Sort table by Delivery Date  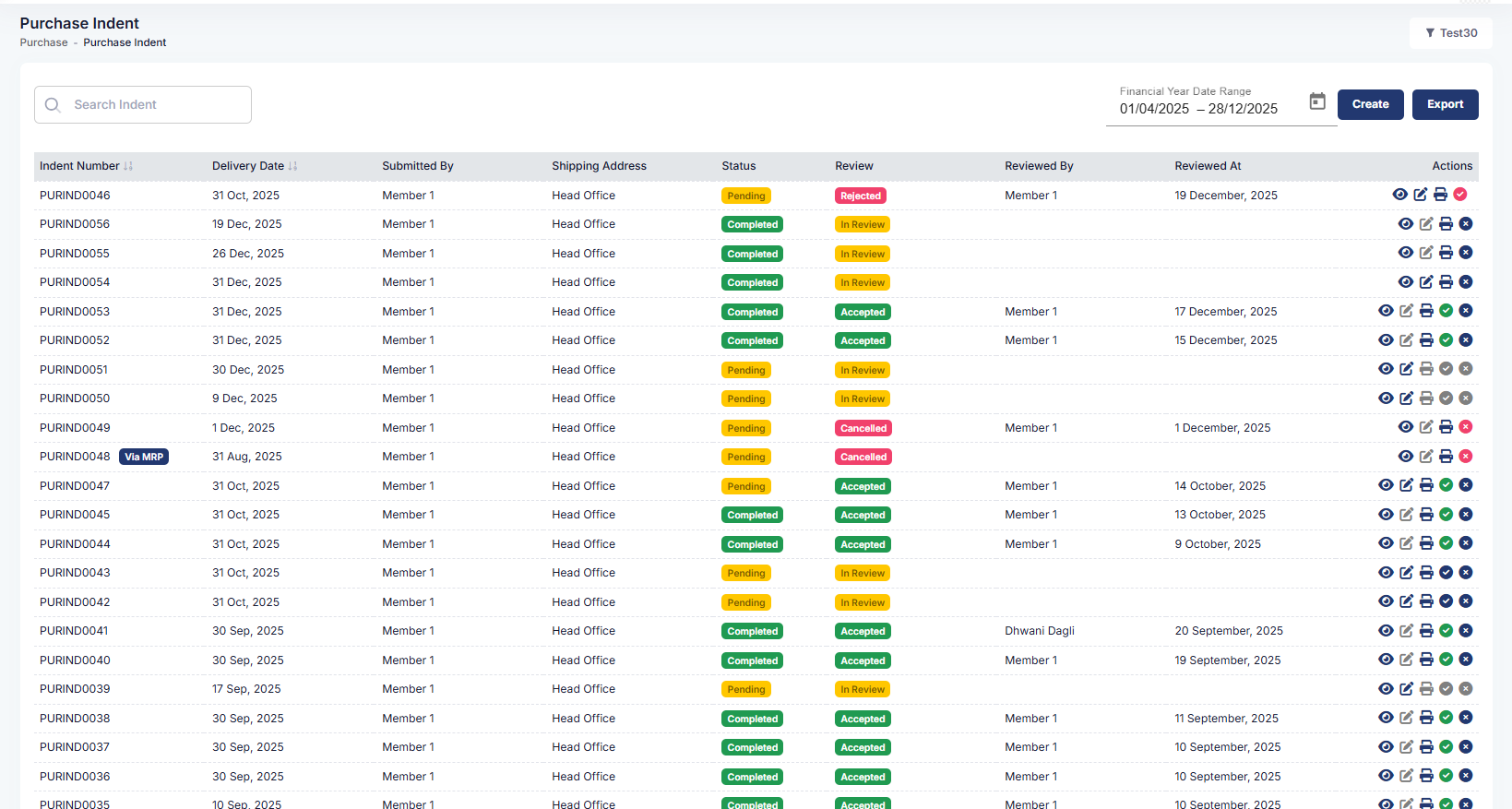tap(292, 166)
